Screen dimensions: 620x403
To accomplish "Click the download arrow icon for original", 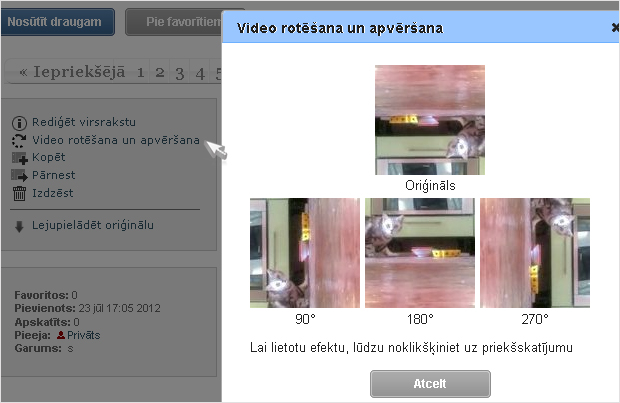I will click(19, 227).
